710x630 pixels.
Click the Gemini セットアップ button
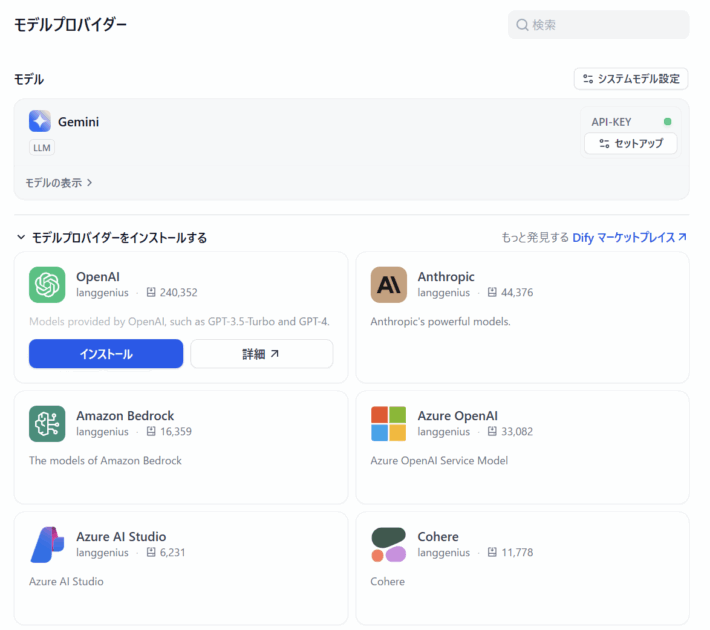tap(631, 144)
